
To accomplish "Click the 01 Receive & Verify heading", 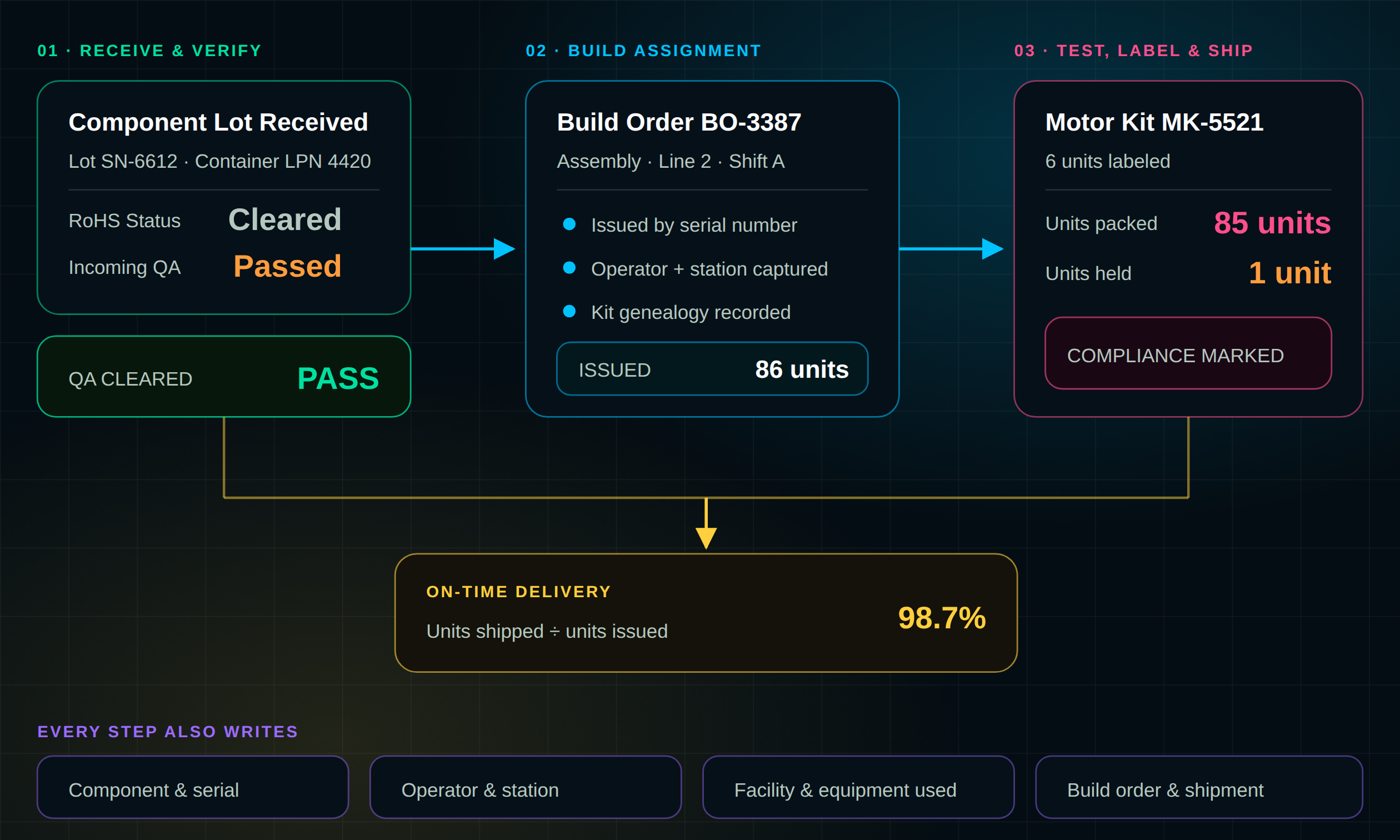I will coord(149,51).
